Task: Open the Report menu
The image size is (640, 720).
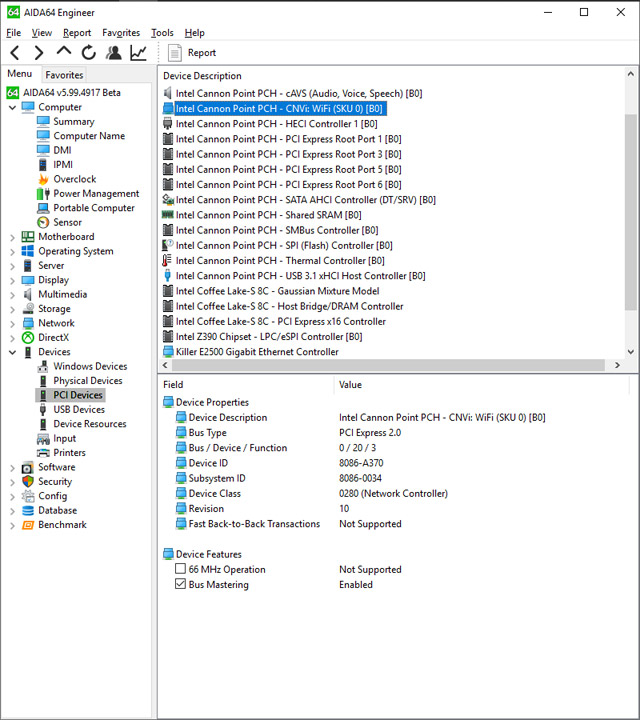Action: (x=77, y=33)
